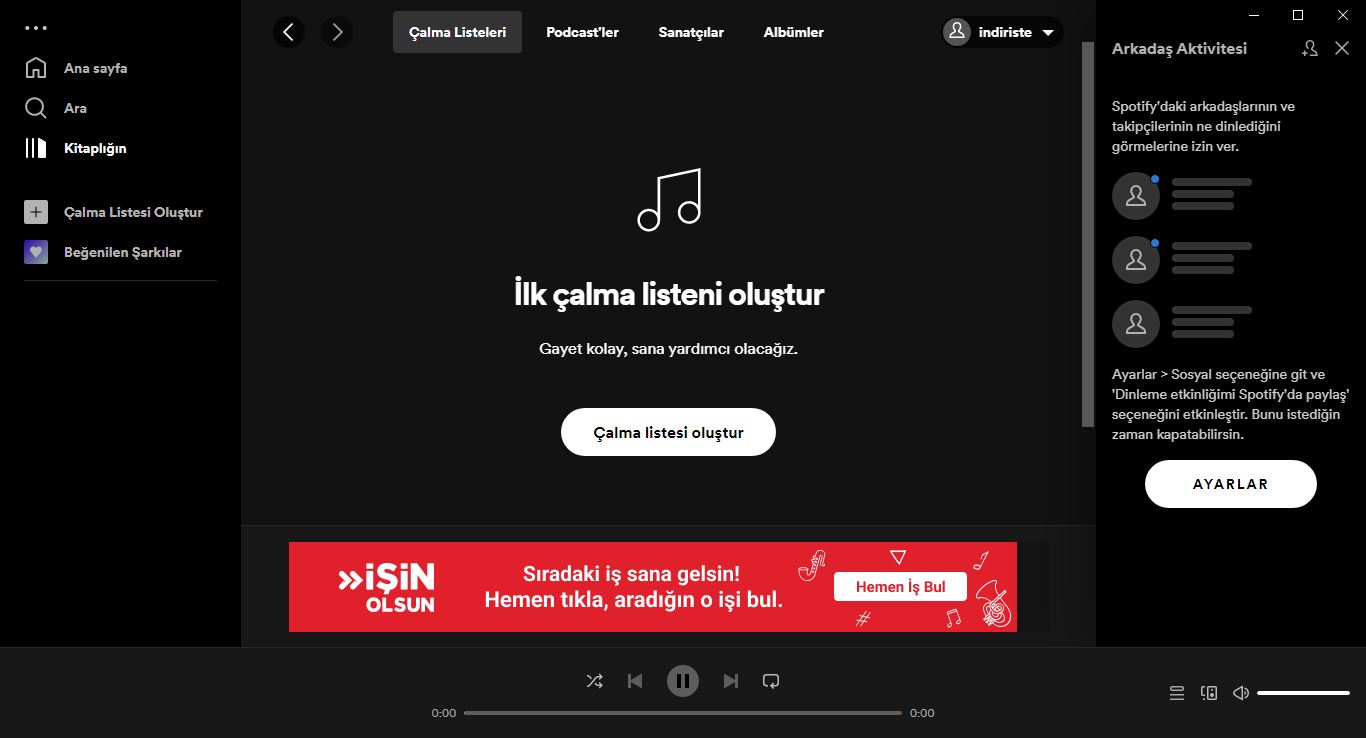
Task: Open the play queue icon
Action: [x=1177, y=693]
